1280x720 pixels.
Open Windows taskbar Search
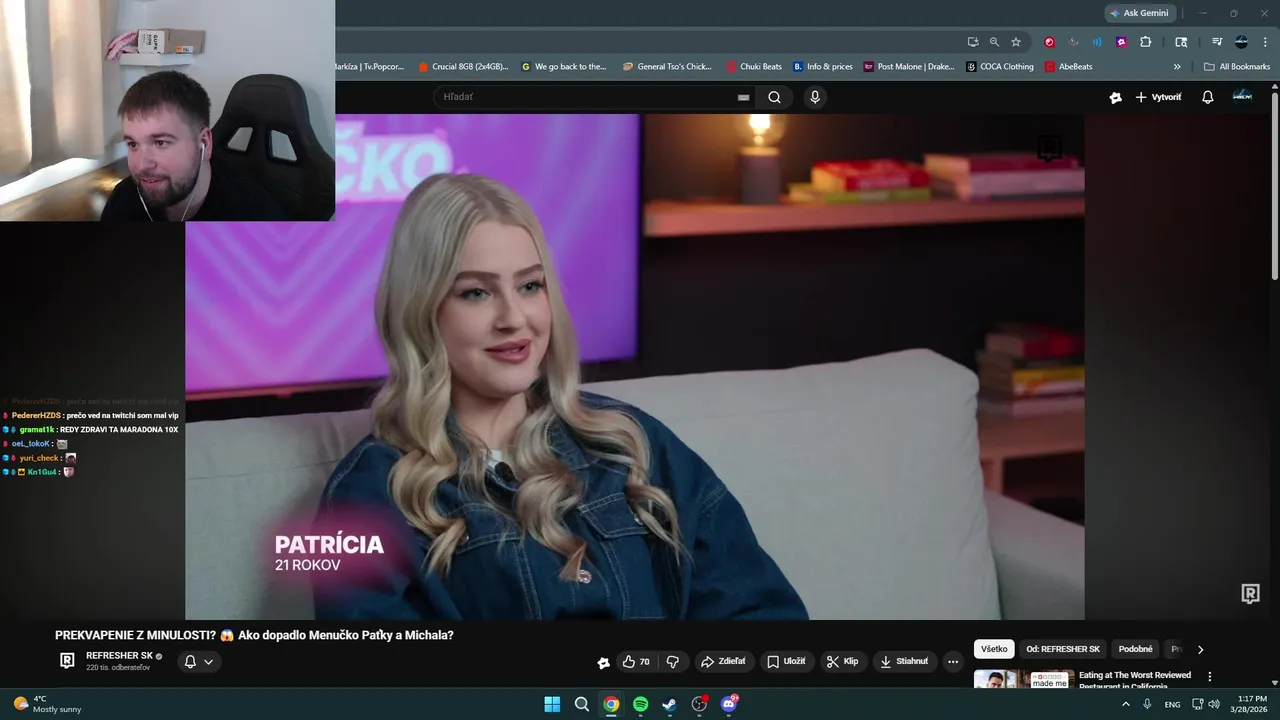[581, 704]
